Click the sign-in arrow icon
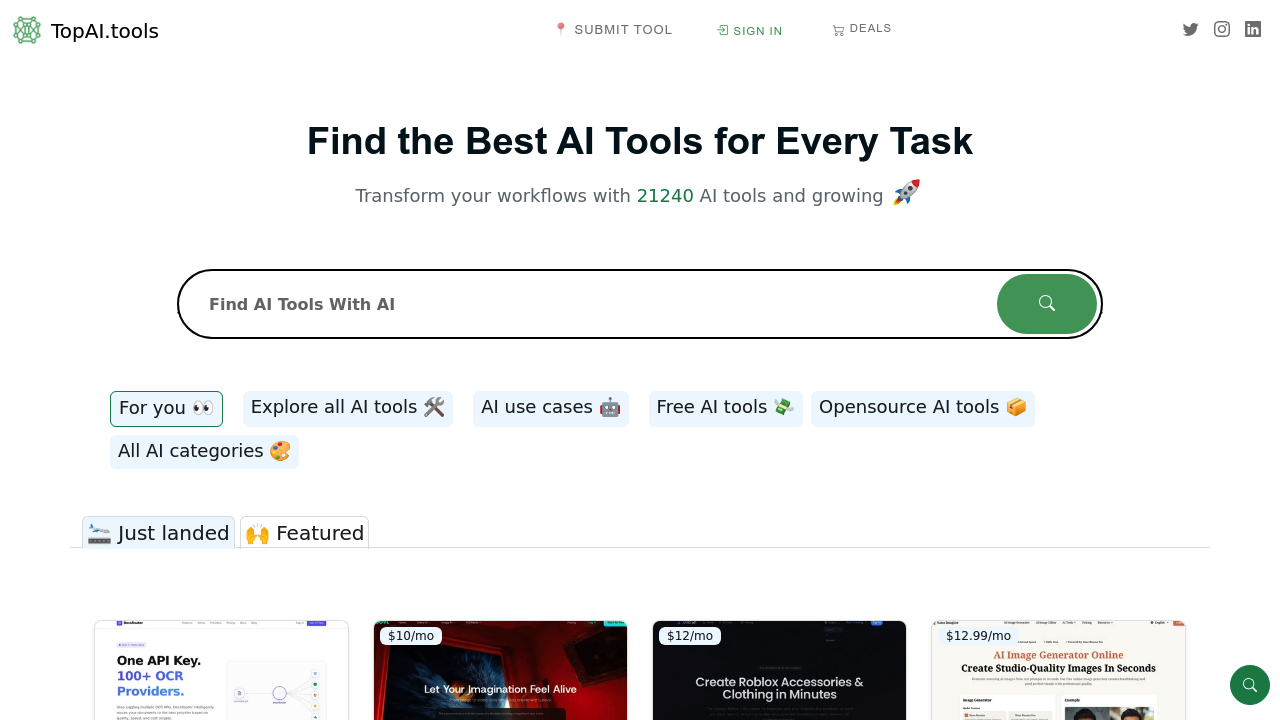This screenshot has width=1280, height=720. [x=721, y=30]
